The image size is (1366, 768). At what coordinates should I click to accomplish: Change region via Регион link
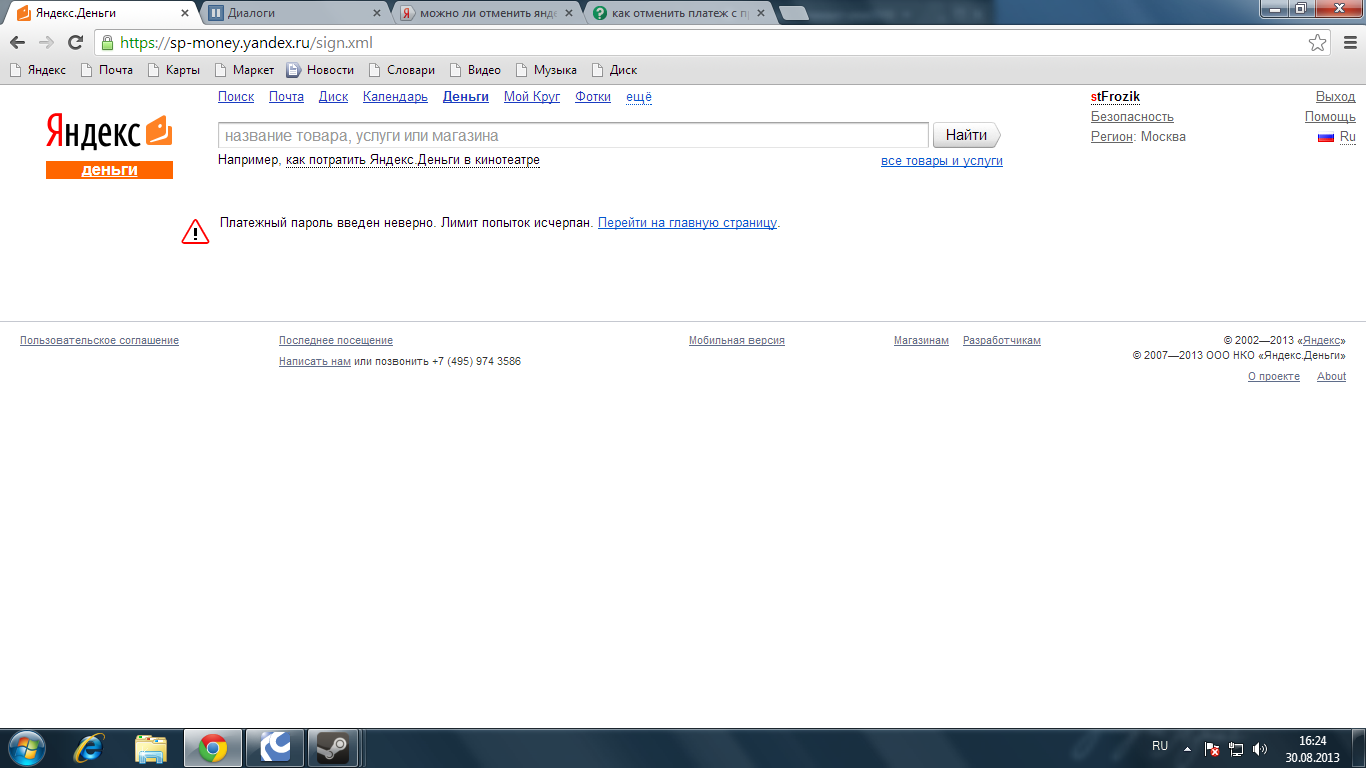1112,137
